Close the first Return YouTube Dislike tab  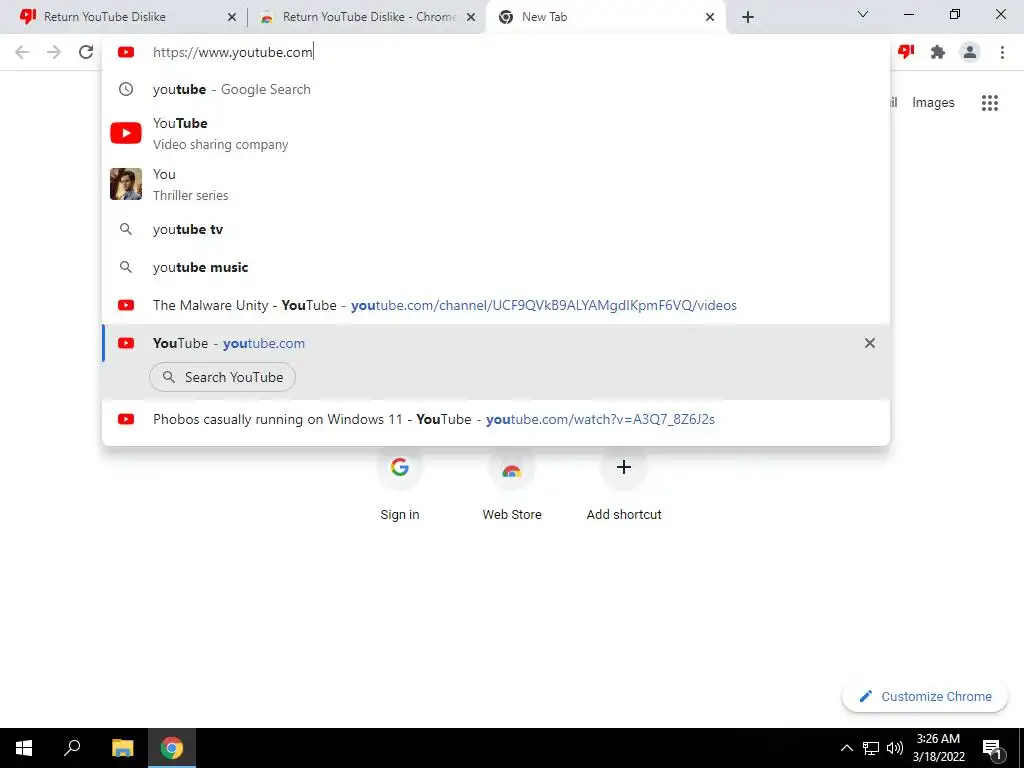point(231,17)
